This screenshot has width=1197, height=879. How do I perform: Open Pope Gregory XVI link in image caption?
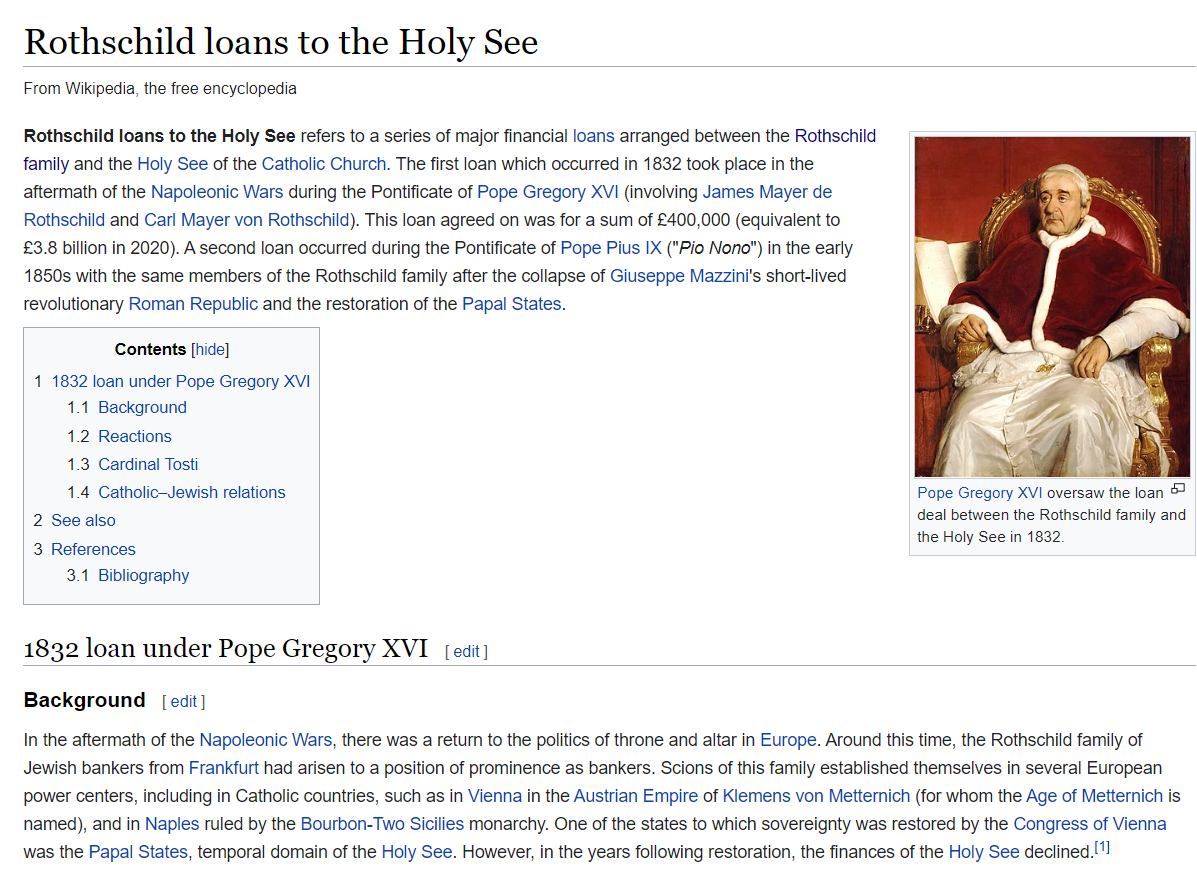pyautogui.click(x=979, y=492)
